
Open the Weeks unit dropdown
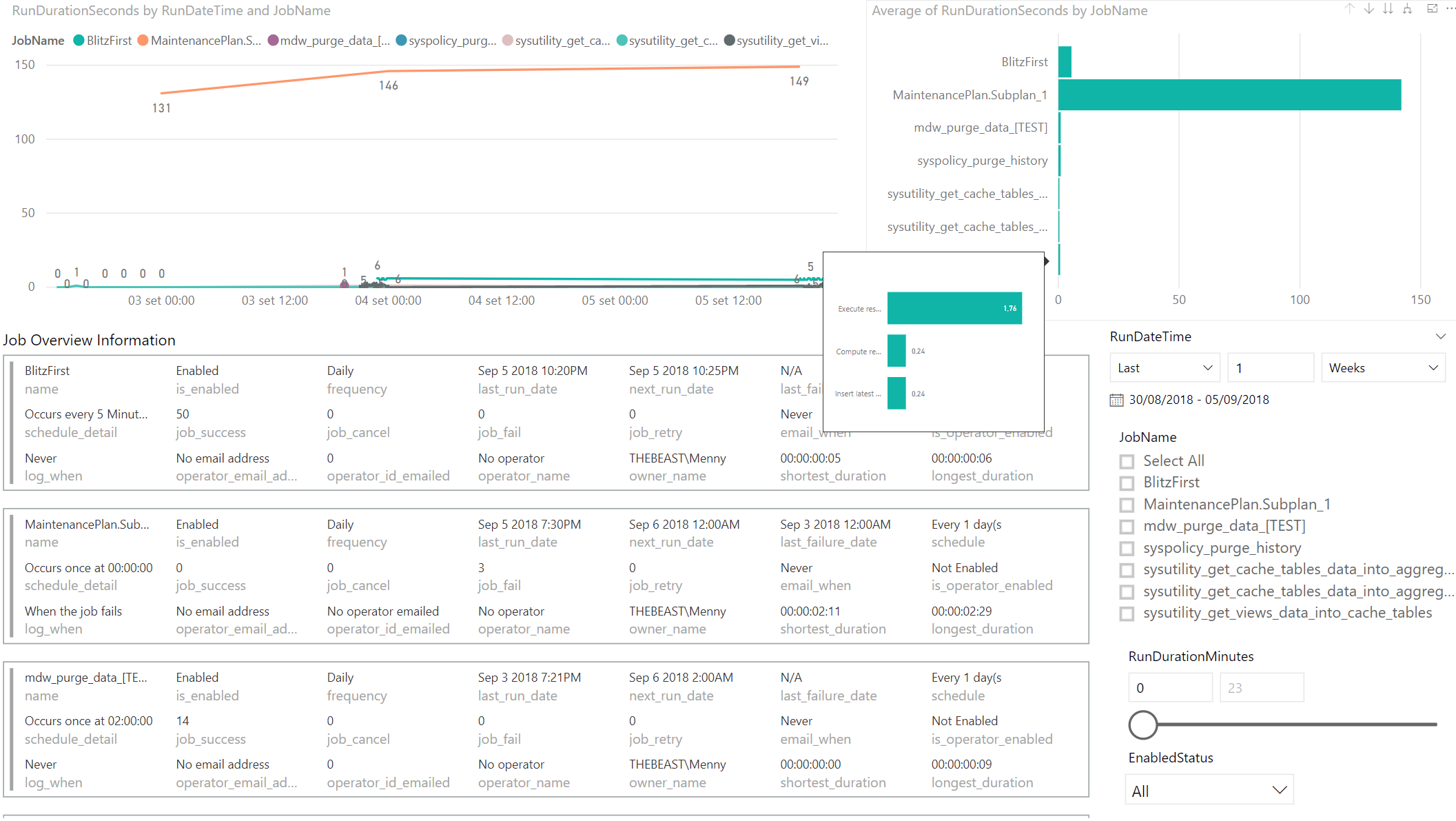[x=1382, y=367]
